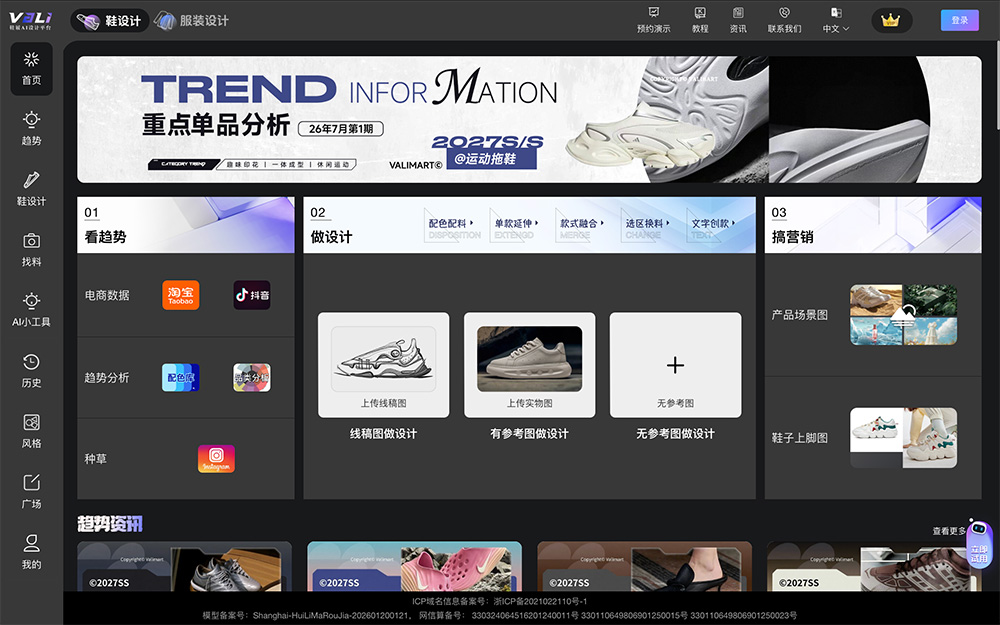Open the 配色库 color library icon
The image size is (1000, 625).
tap(180, 378)
